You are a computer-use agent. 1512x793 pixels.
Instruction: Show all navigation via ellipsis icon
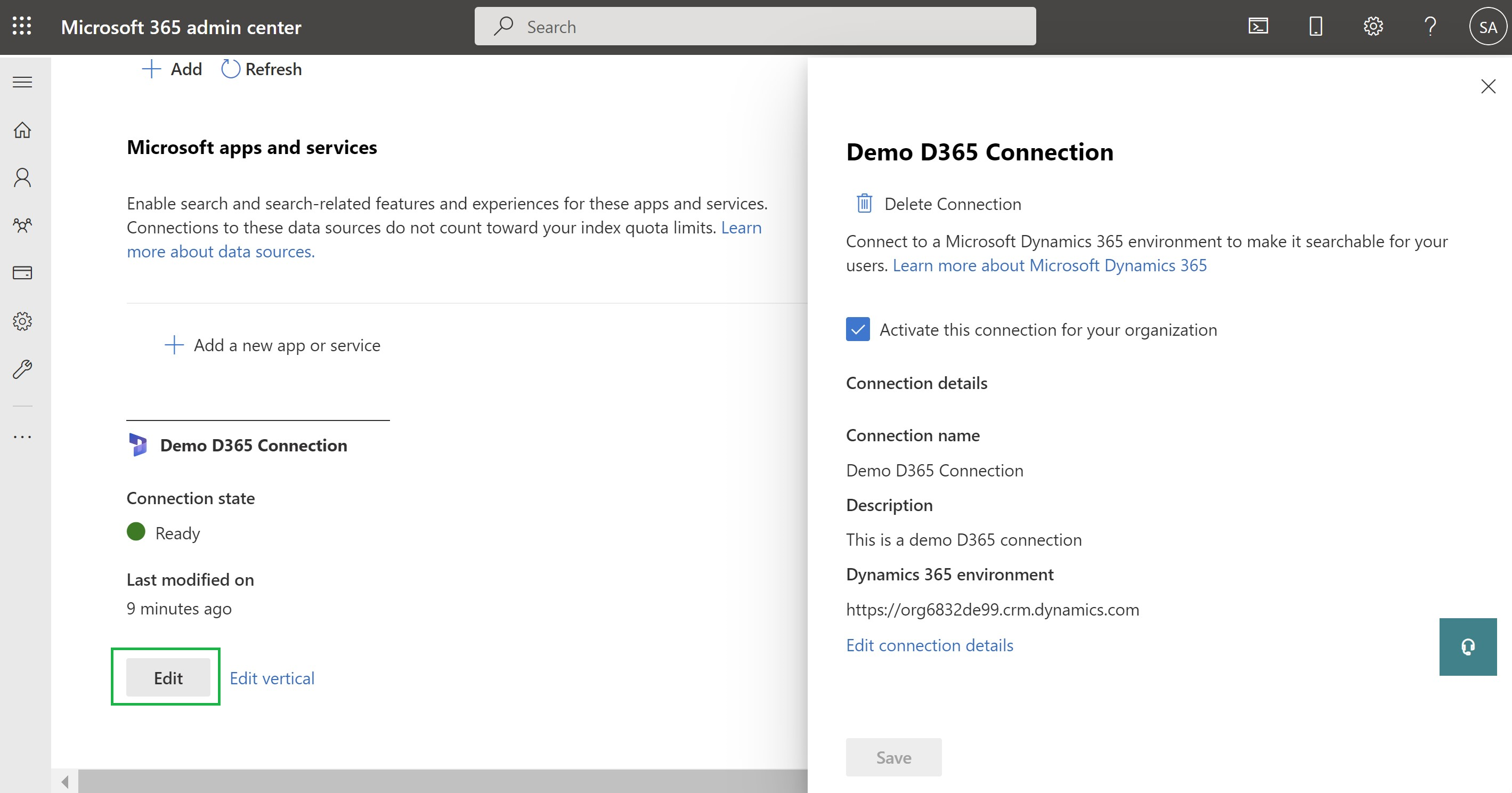(x=22, y=436)
